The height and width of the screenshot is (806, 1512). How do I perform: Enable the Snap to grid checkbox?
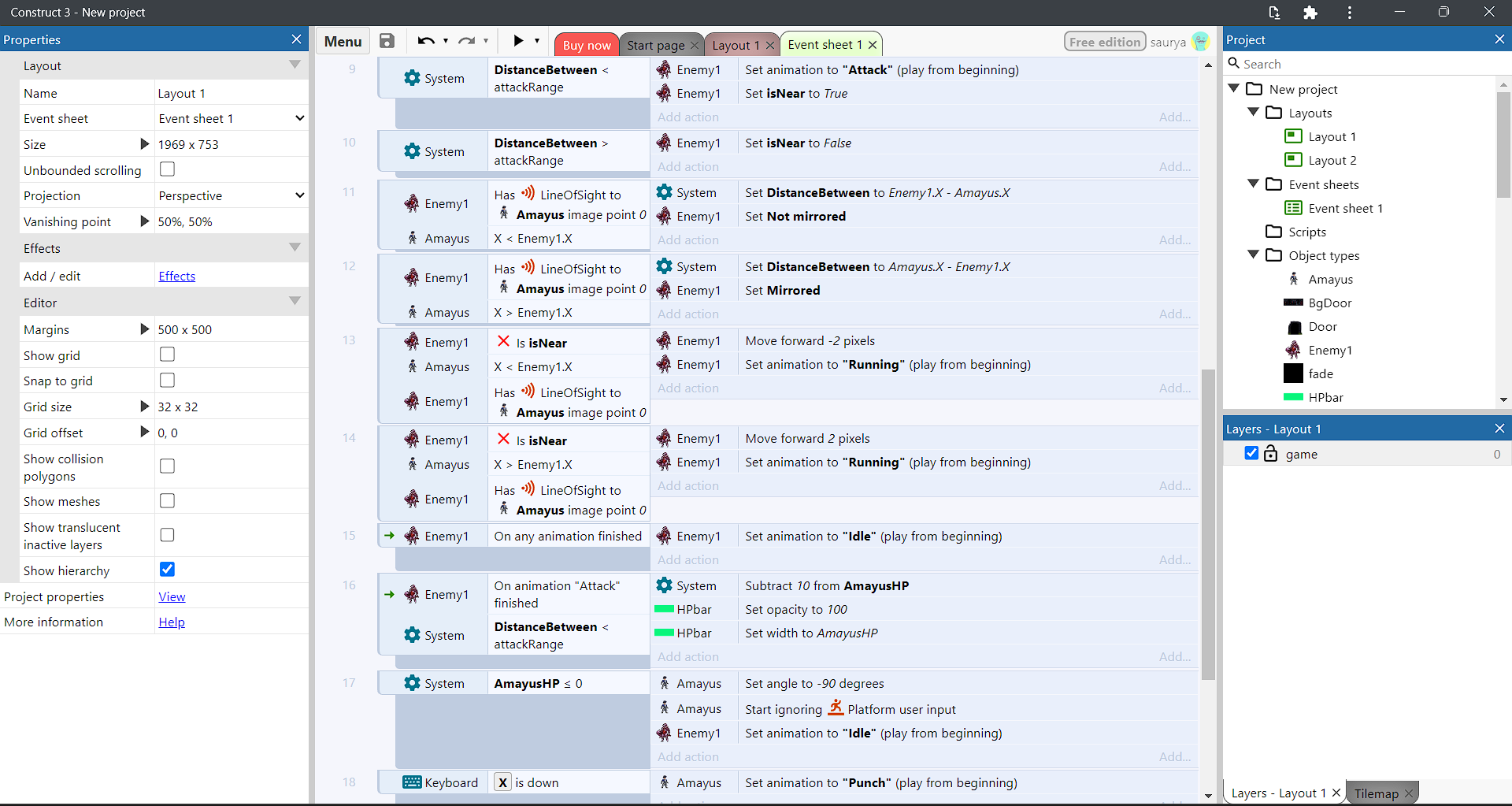[x=167, y=381]
